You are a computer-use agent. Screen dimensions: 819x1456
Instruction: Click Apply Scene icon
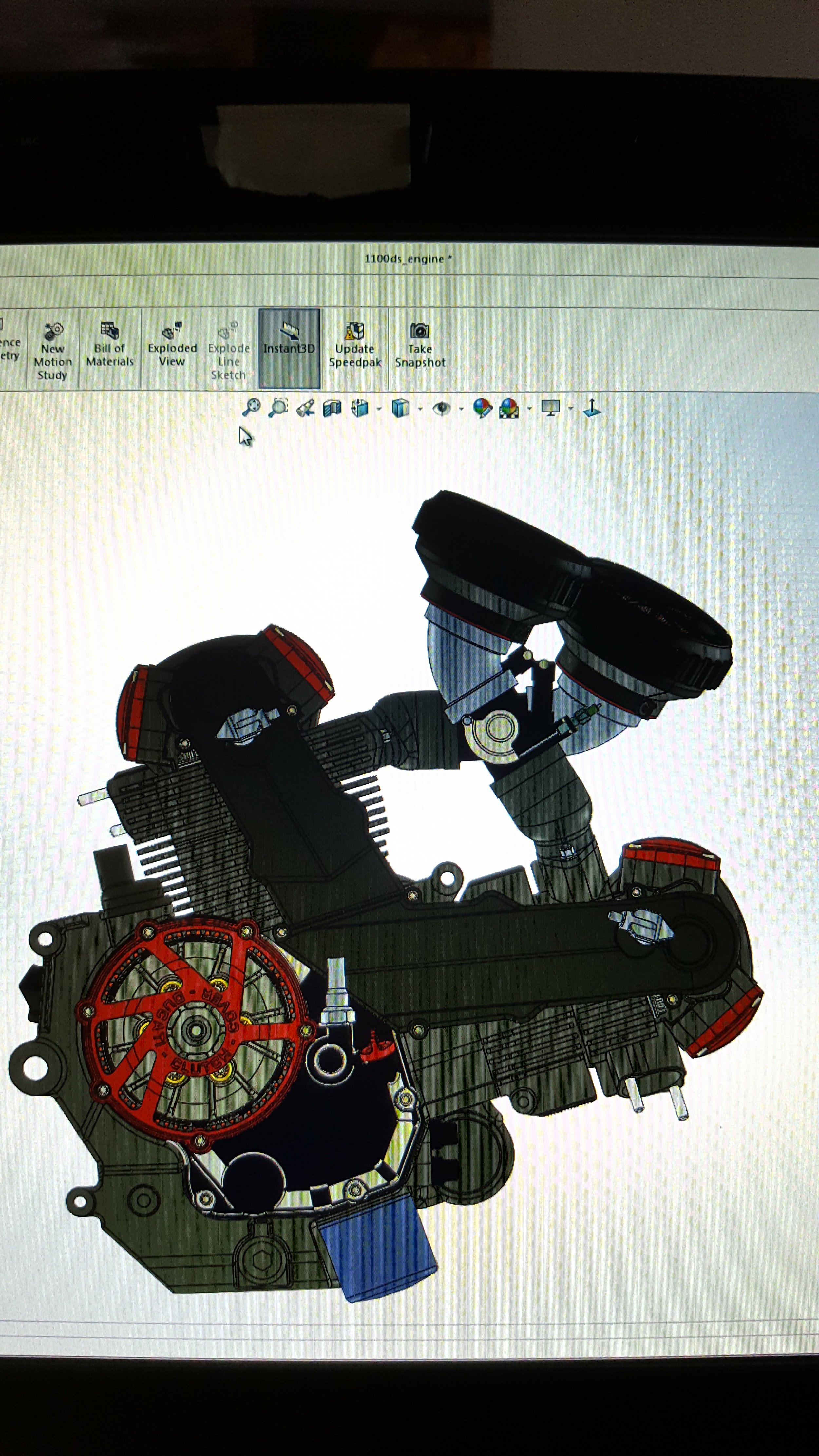pyautogui.click(x=509, y=408)
